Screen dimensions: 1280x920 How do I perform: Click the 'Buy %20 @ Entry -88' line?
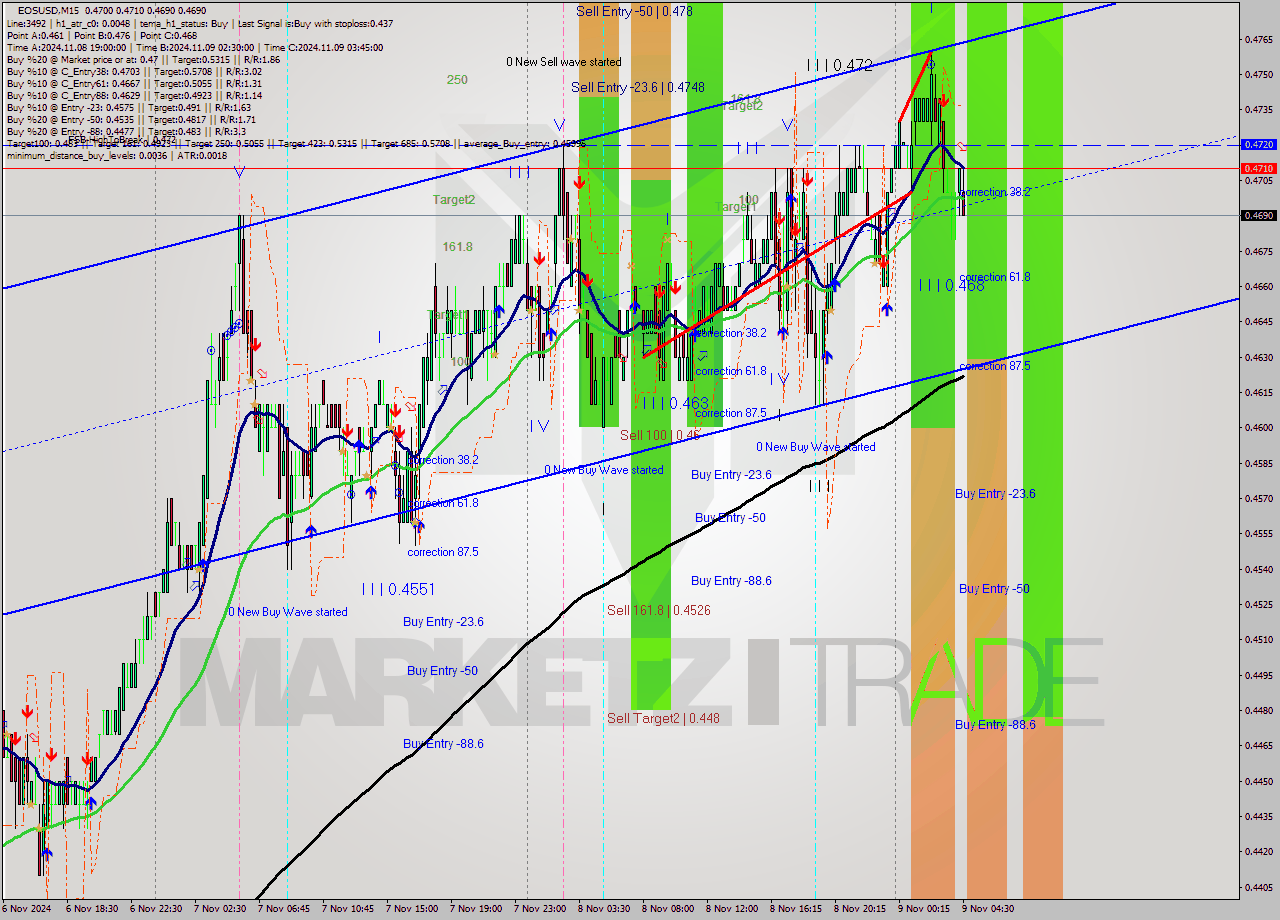pos(126,131)
